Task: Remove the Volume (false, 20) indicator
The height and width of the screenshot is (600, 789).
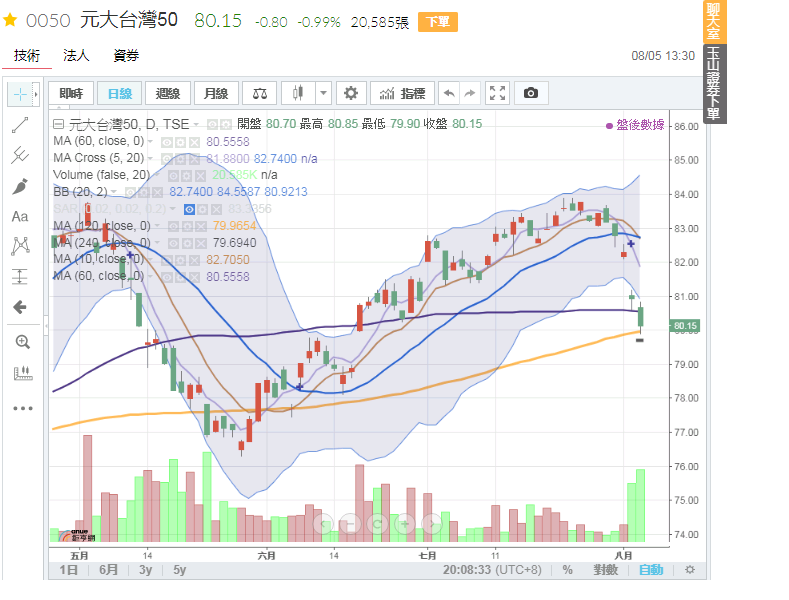Action: (x=201, y=176)
